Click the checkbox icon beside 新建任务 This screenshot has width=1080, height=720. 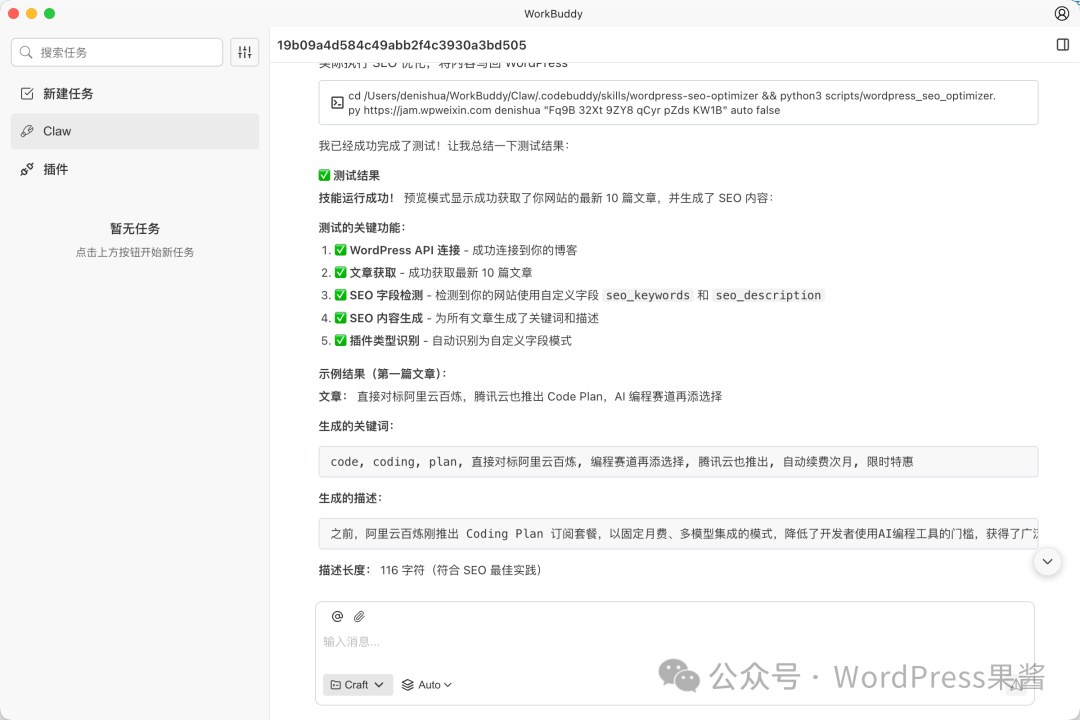point(27,93)
